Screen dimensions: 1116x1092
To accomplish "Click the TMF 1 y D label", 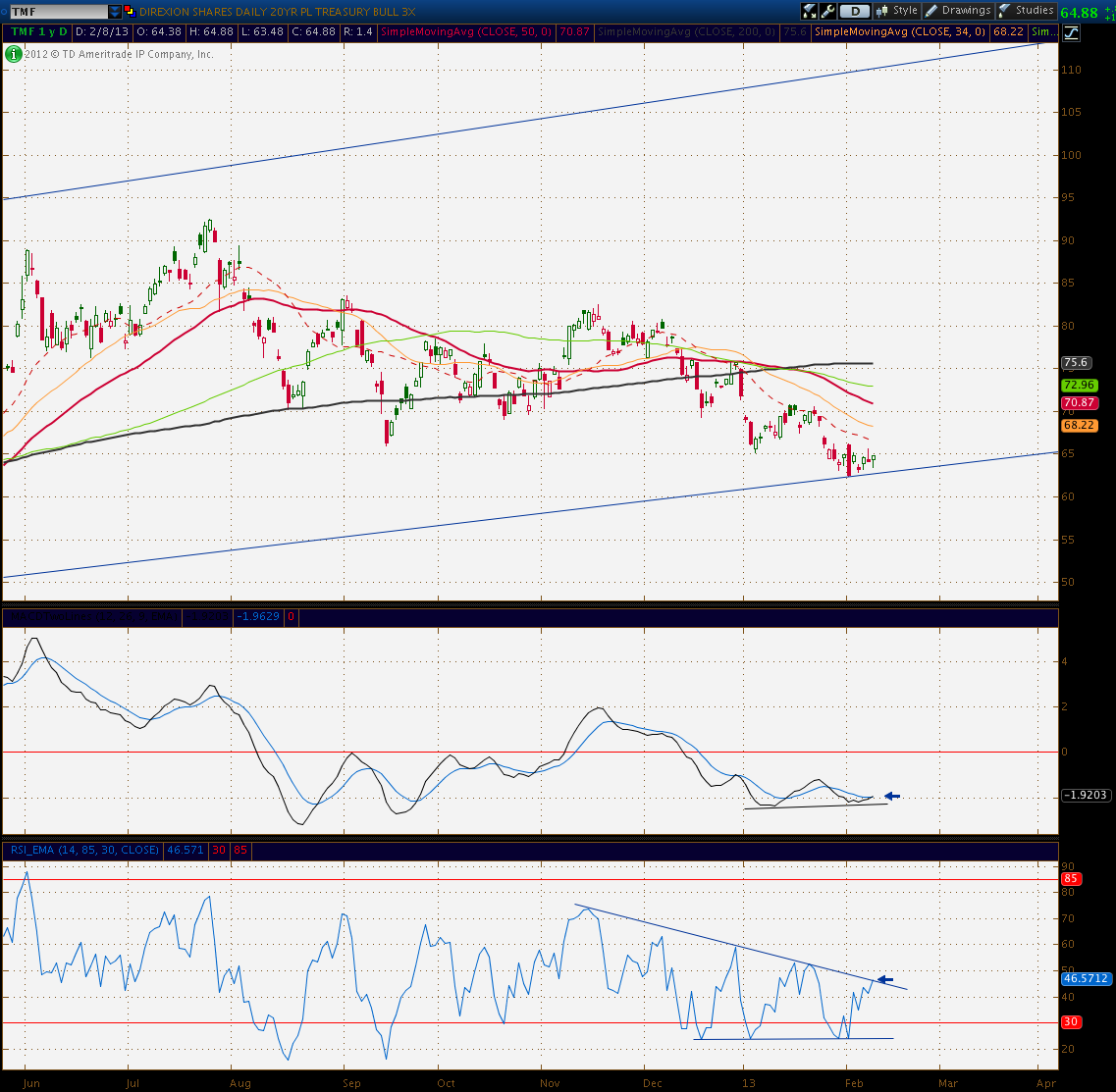I will tap(39, 32).
